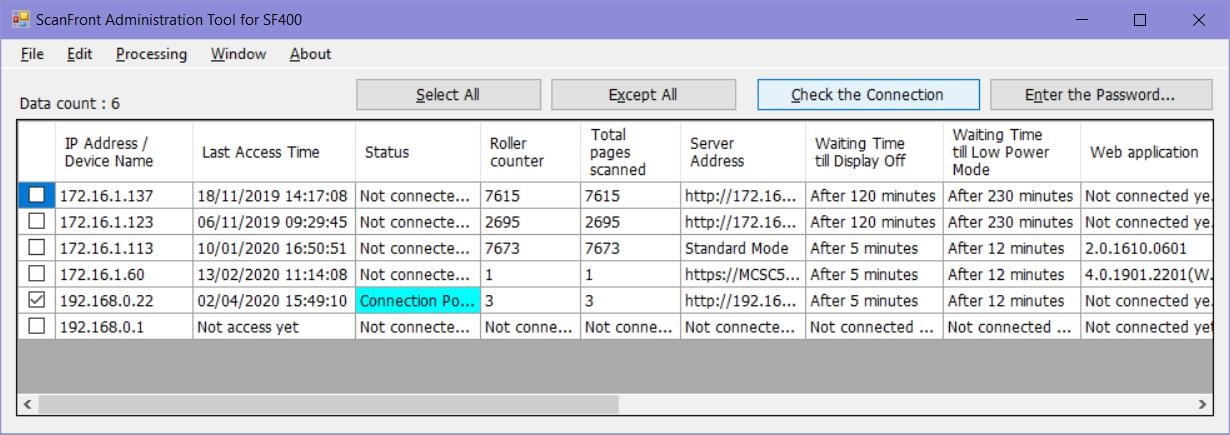Maximize the ScanFront Administration Tool window
The width and height of the screenshot is (1230, 435).
[x=1139, y=20]
